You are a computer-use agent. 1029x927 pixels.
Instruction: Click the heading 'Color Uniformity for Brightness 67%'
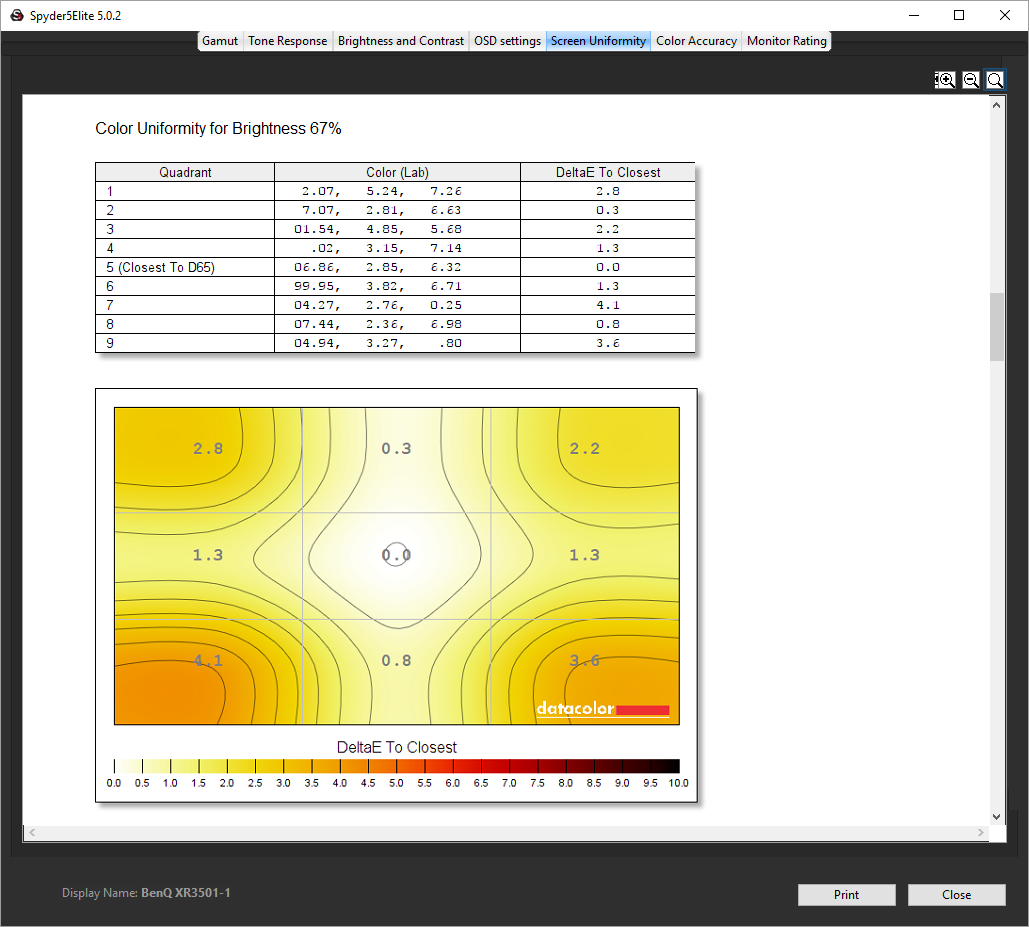coord(219,129)
